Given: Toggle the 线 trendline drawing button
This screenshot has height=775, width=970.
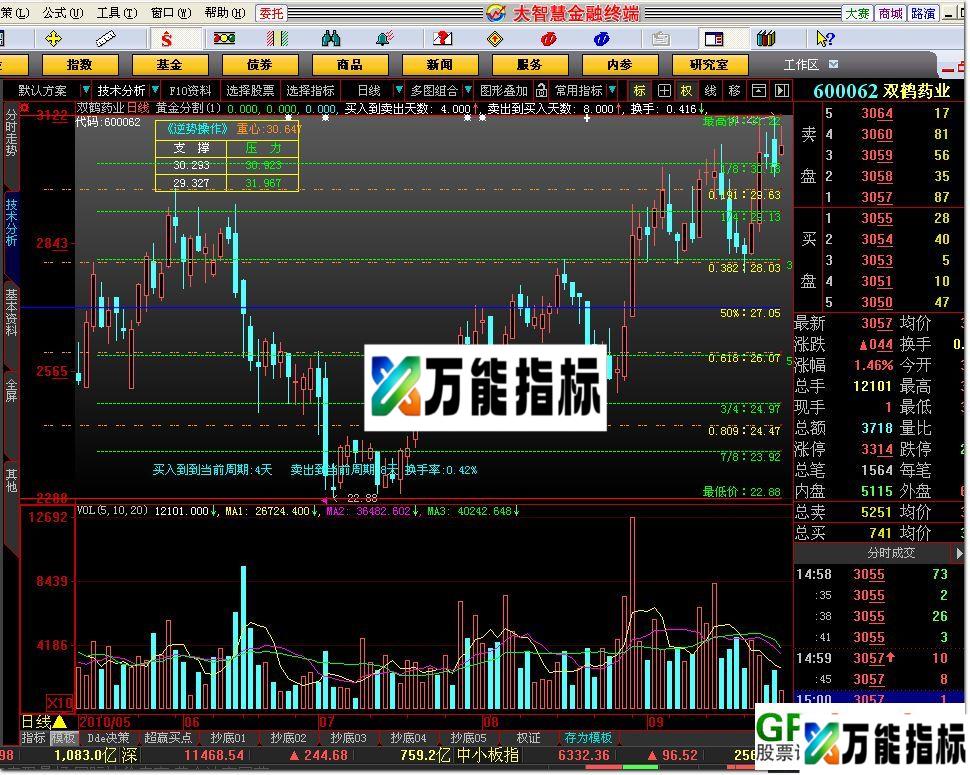Looking at the screenshot, I should click(710, 89).
